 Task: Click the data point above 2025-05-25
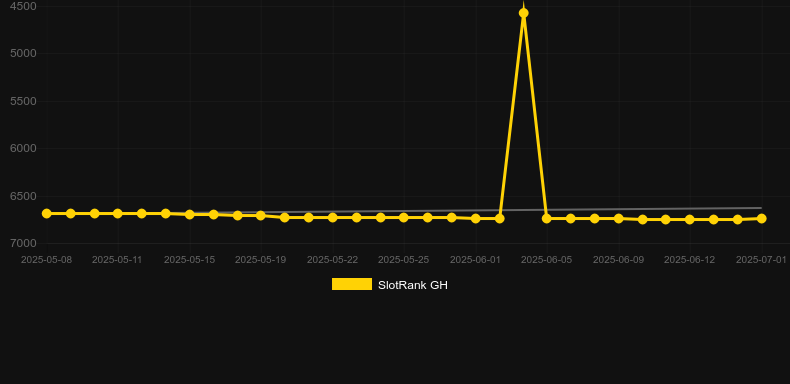[404, 217]
